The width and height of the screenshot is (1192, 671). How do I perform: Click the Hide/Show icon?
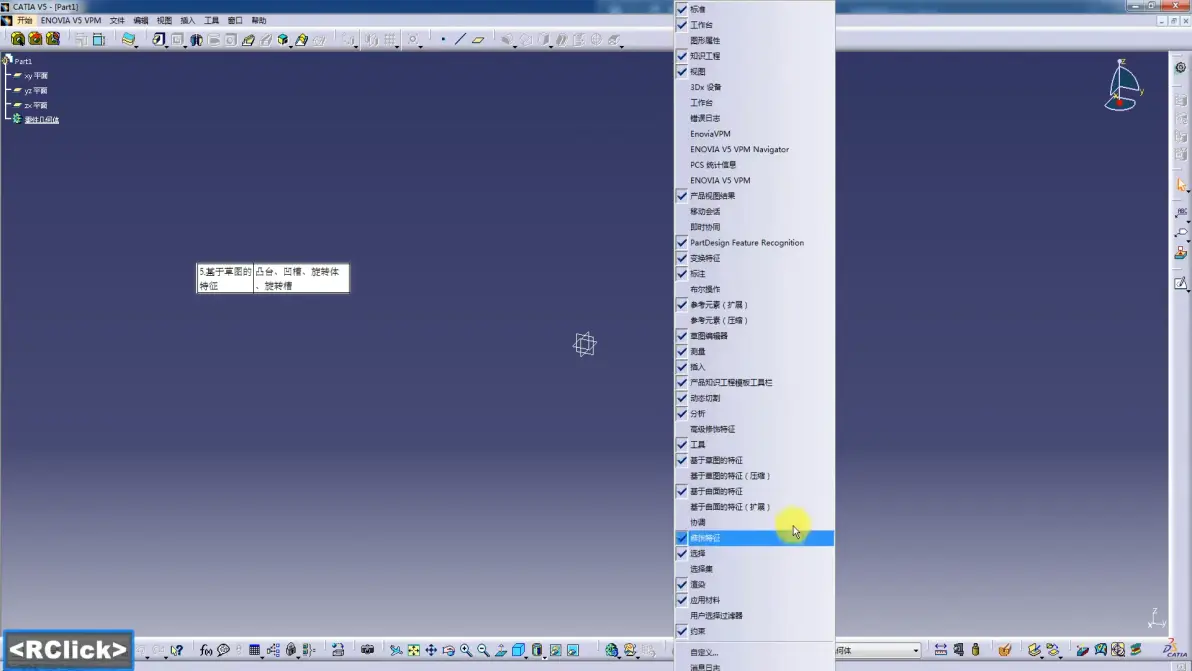(556, 650)
